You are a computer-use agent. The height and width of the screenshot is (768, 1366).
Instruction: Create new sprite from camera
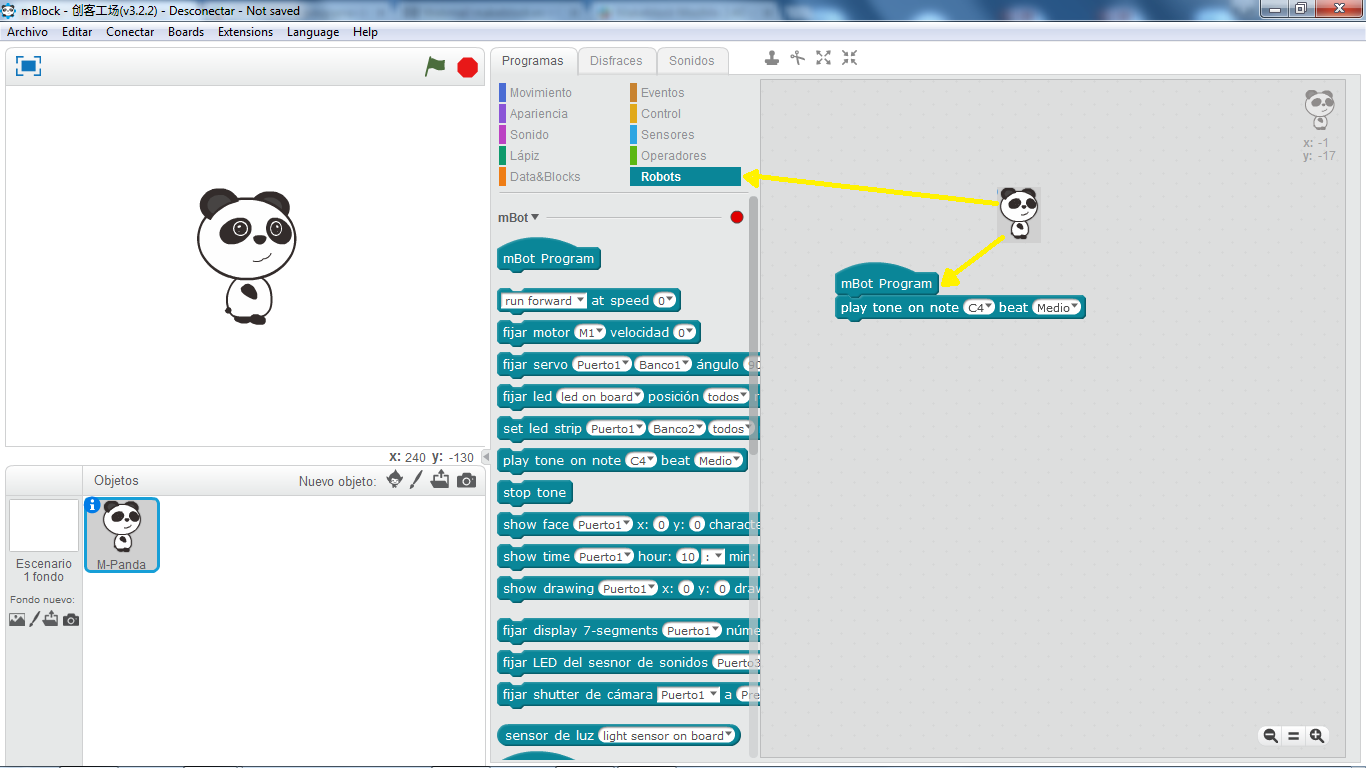tap(466, 481)
